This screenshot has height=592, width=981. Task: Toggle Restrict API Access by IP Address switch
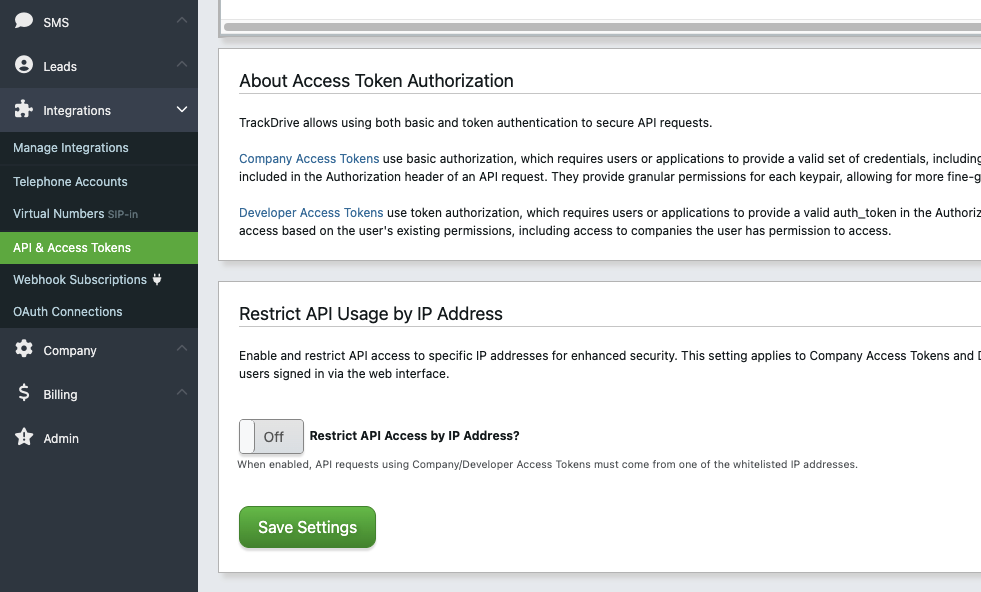(271, 437)
